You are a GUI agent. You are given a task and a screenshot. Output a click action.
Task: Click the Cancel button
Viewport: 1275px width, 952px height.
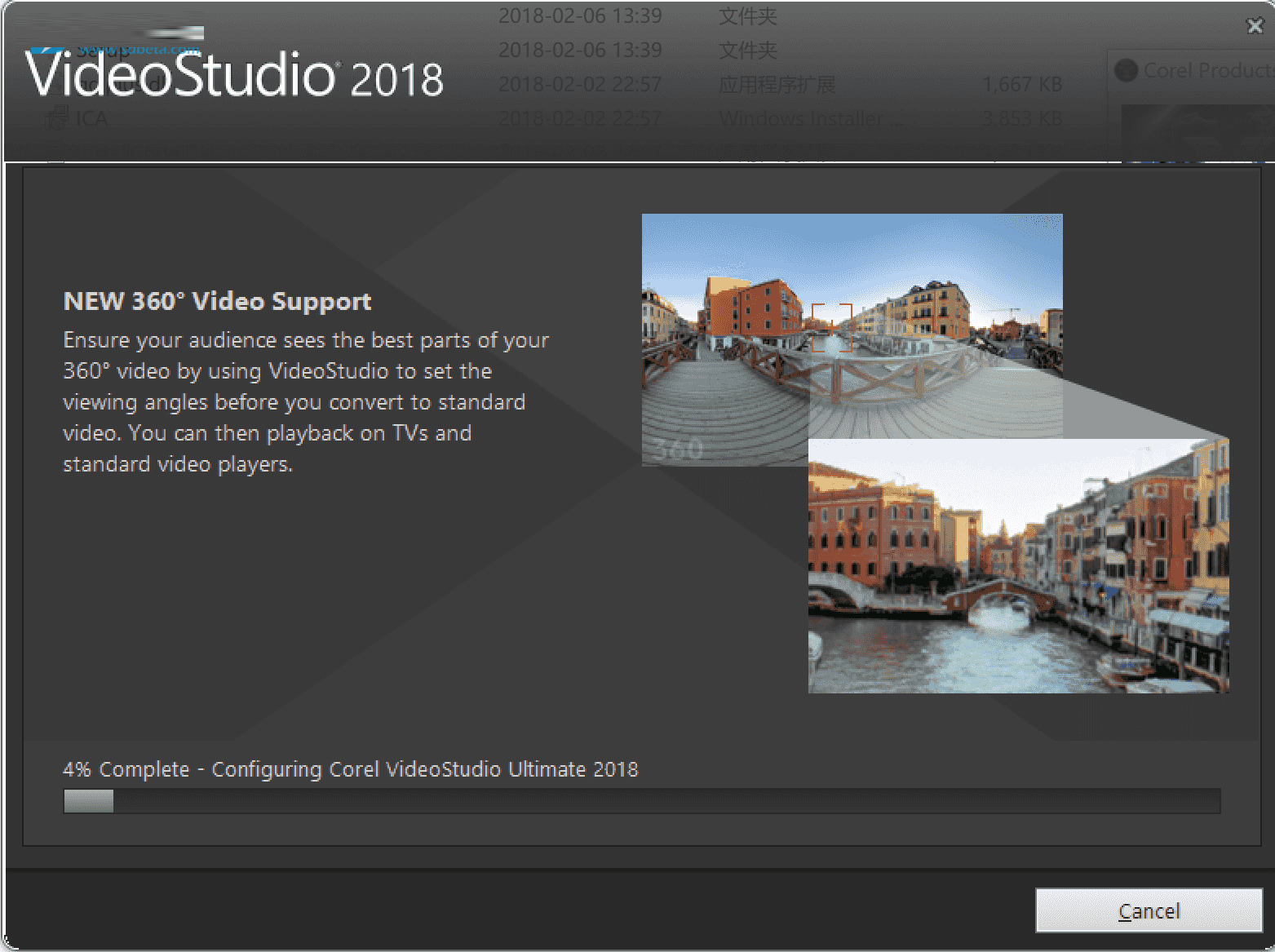(x=1148, y=910)
